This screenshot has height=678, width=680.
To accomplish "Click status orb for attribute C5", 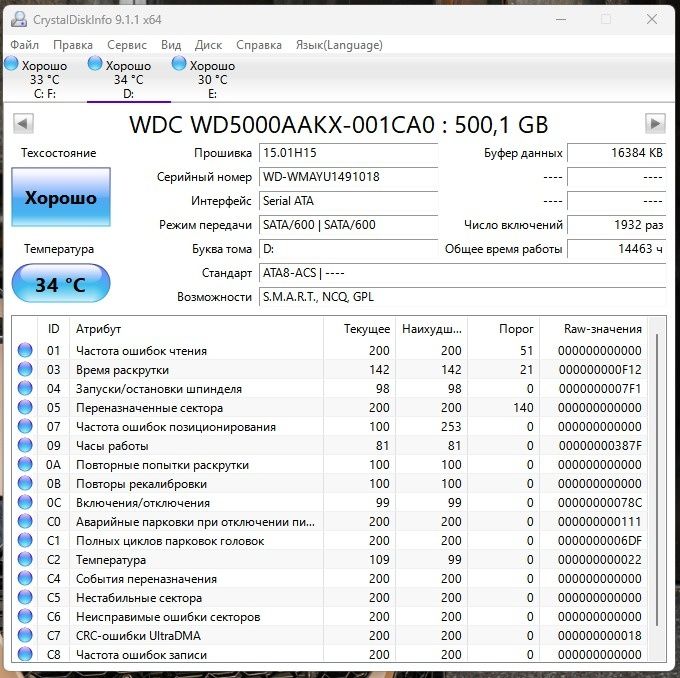I will coord(25,597).
